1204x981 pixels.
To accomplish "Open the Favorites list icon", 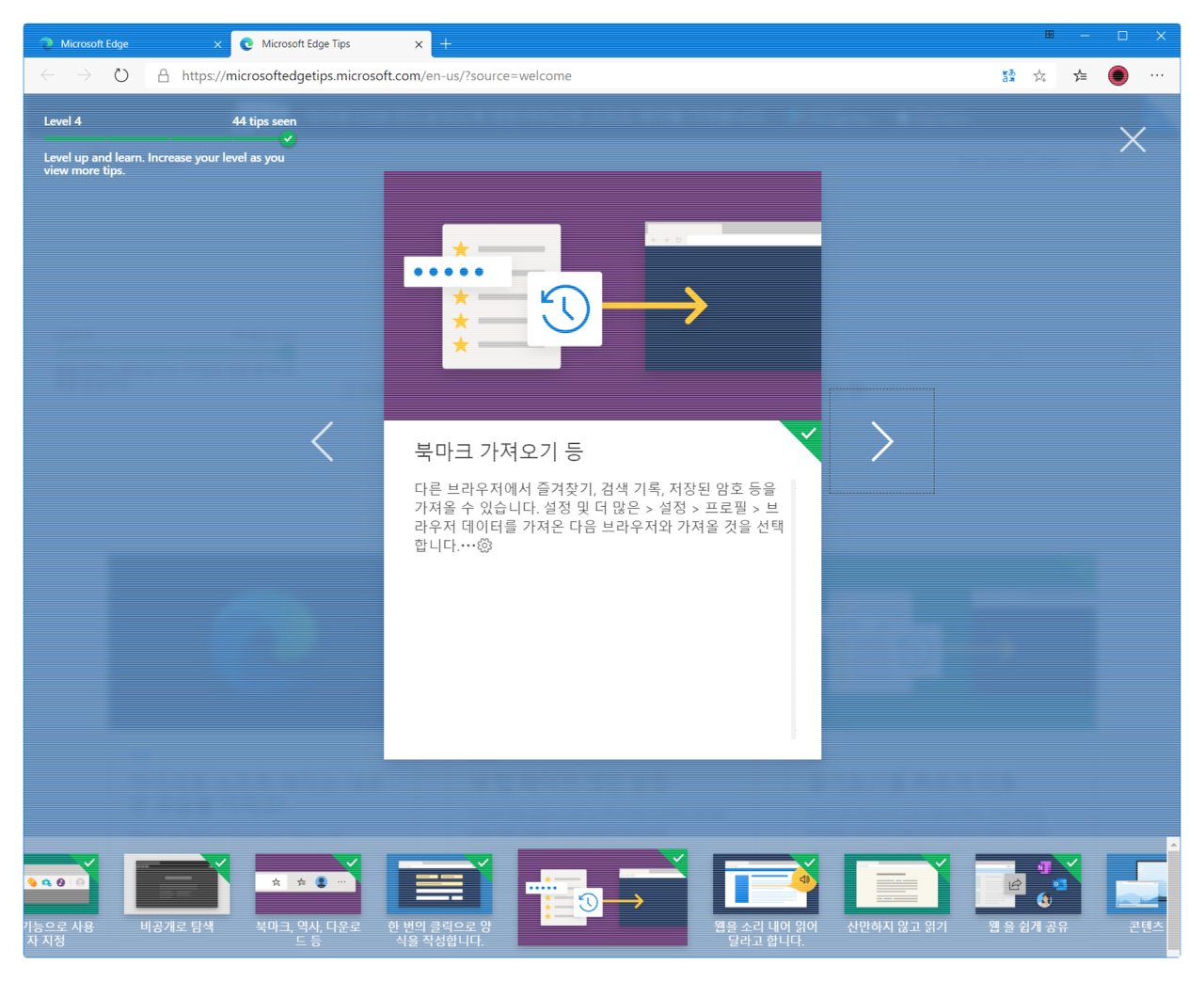I will [1080, 76].
